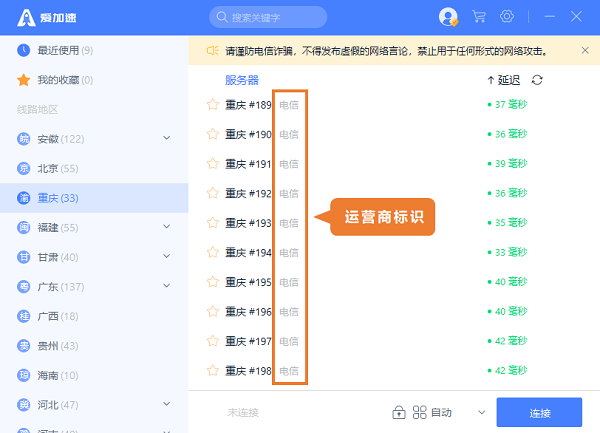This screenshot has height=433, width=600.
Task: Click the lock icon in bottom bar
Action: tap(398, 412)
